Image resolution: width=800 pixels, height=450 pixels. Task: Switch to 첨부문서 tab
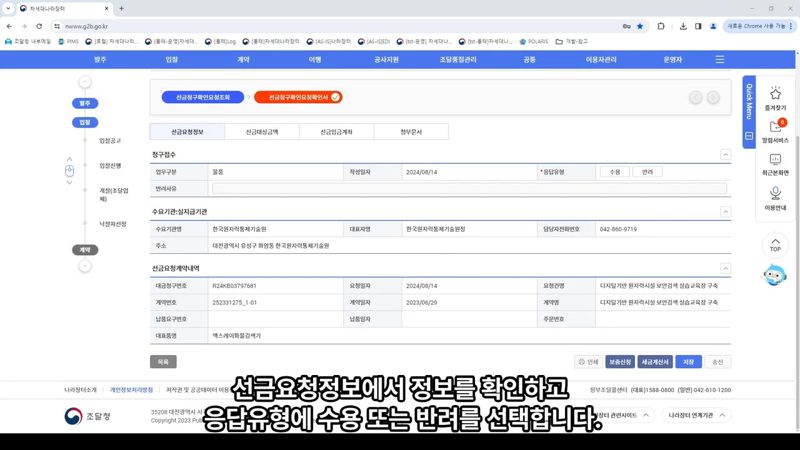pyautogui.click(x=411, y=132)
